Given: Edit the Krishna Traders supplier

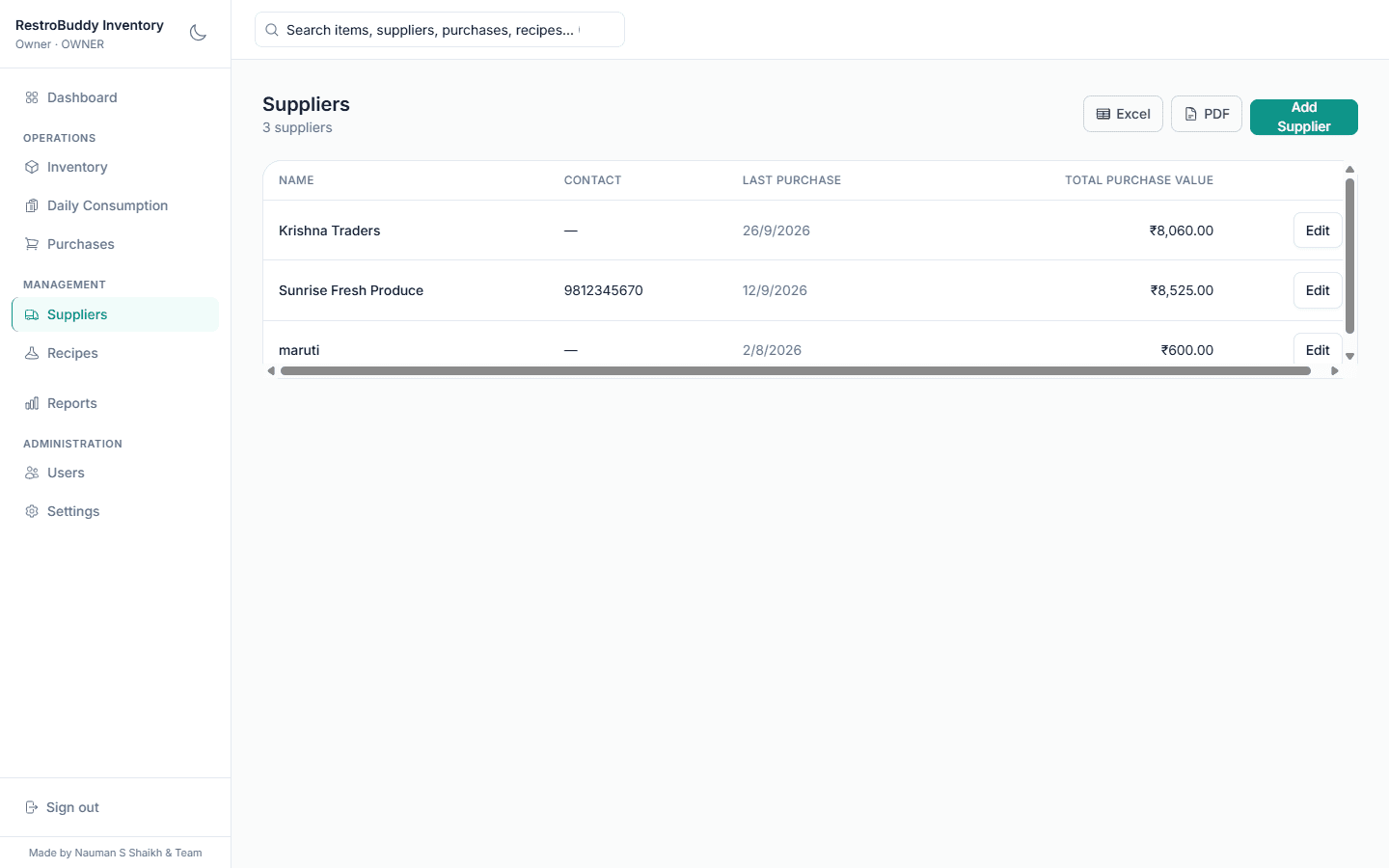Looking at the screenshot, I should tap(1318, 231).
